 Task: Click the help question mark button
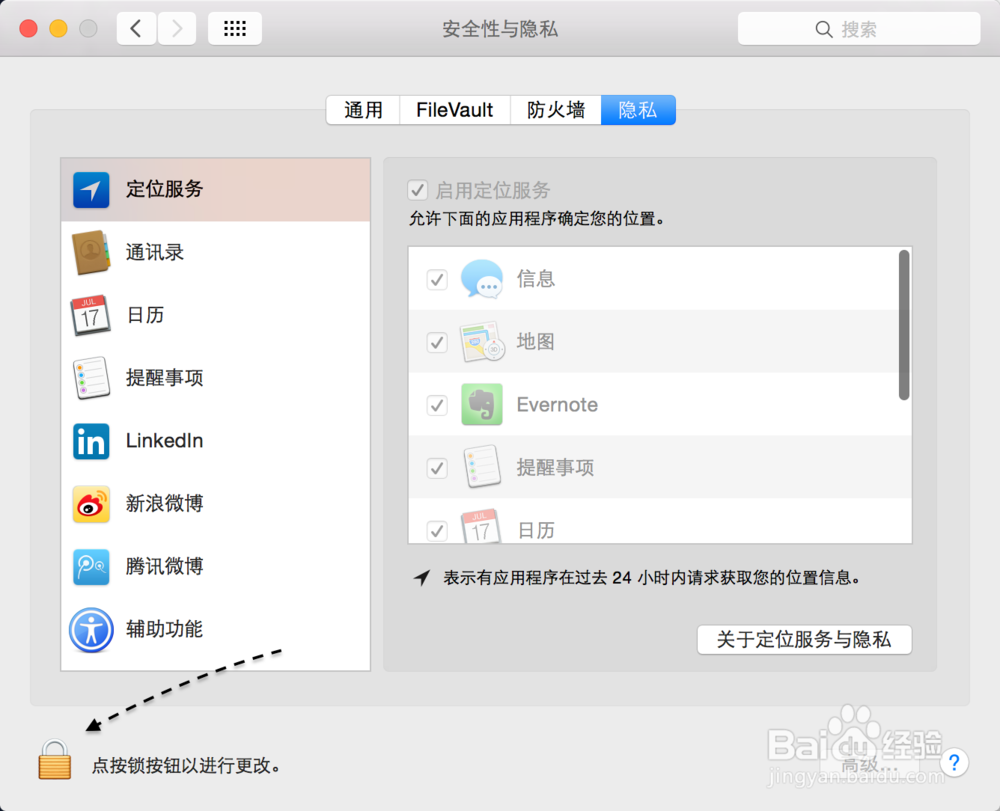coord(955,762)
